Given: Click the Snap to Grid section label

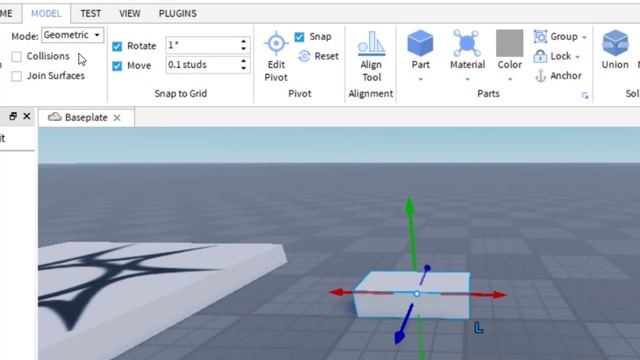Looking at the screenshot, I should click(x=181, y=93).
